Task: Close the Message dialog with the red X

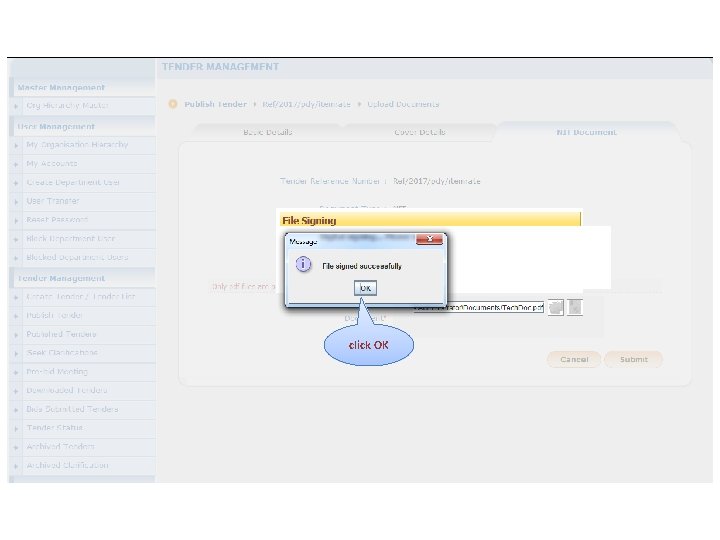Action: tap(429, 239)
